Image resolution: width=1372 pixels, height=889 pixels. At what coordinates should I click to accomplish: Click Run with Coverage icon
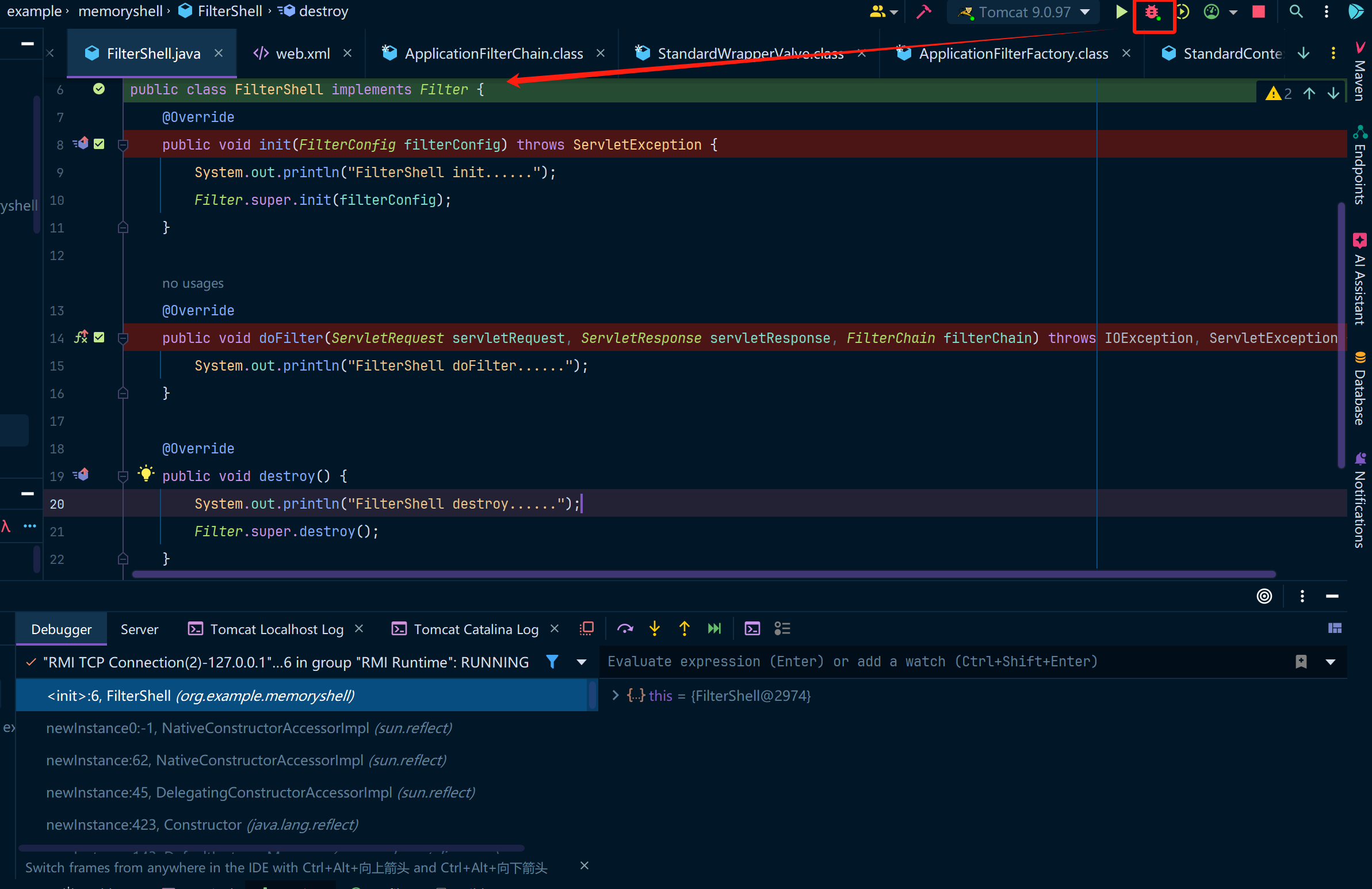[1182, 12]
